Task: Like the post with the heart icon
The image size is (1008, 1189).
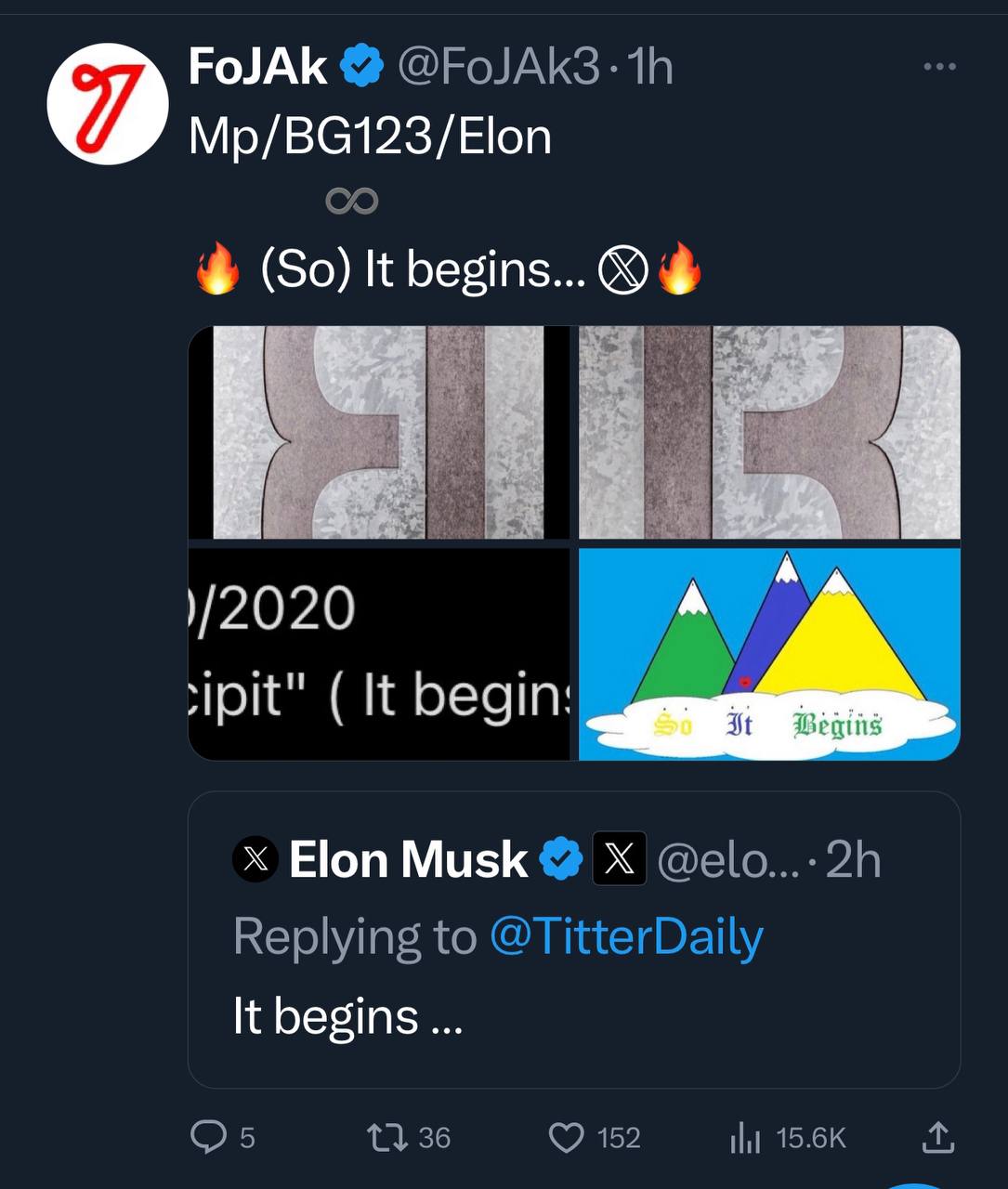Action: (567, 1137)
